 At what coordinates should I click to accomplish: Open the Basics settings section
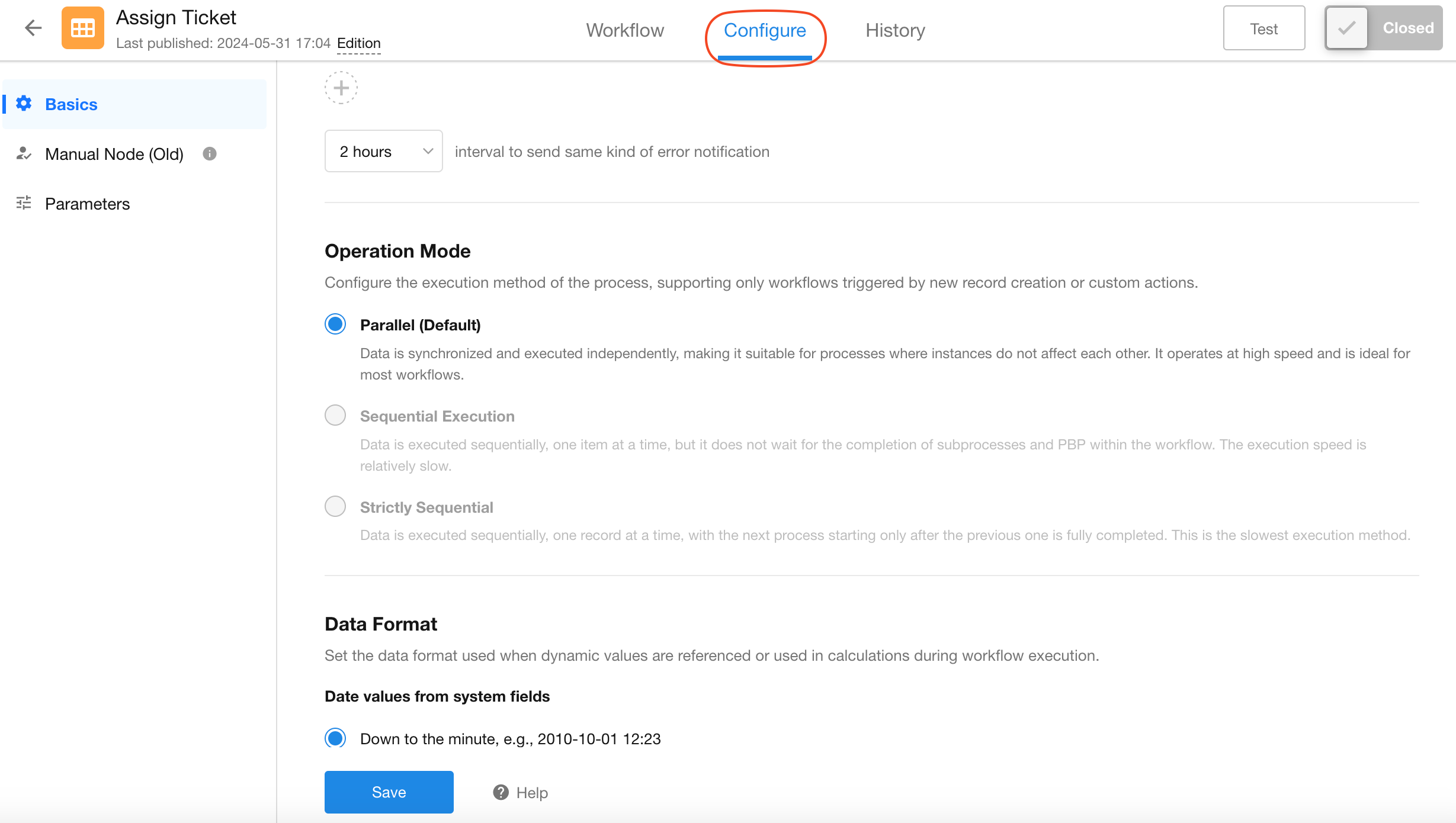coord(134,104)
